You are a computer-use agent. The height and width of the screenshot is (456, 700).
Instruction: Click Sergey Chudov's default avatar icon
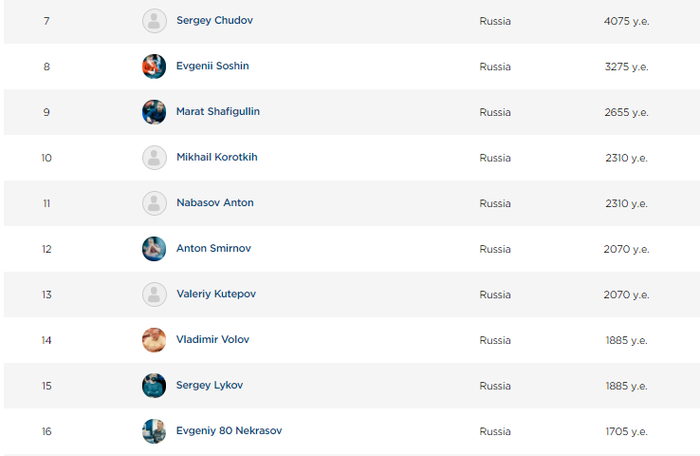(x=154, y=21)
